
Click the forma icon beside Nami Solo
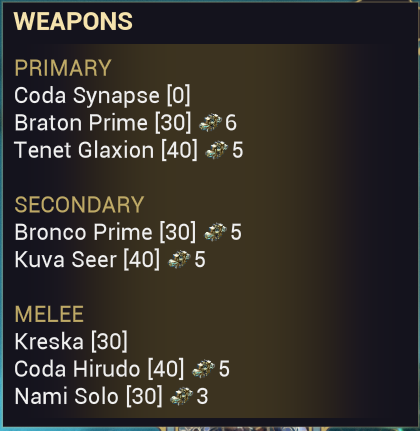click(x=181, y=396)
